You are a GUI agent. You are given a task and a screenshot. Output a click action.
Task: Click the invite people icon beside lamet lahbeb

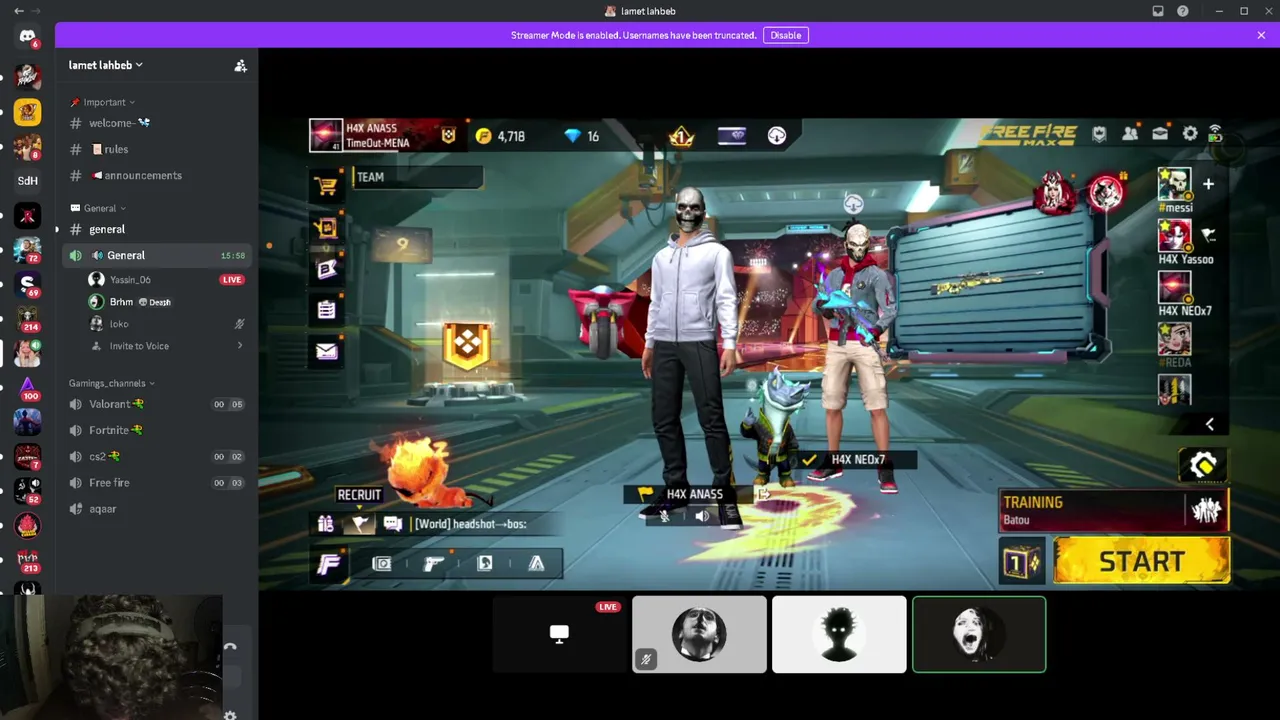pos(240,66)
